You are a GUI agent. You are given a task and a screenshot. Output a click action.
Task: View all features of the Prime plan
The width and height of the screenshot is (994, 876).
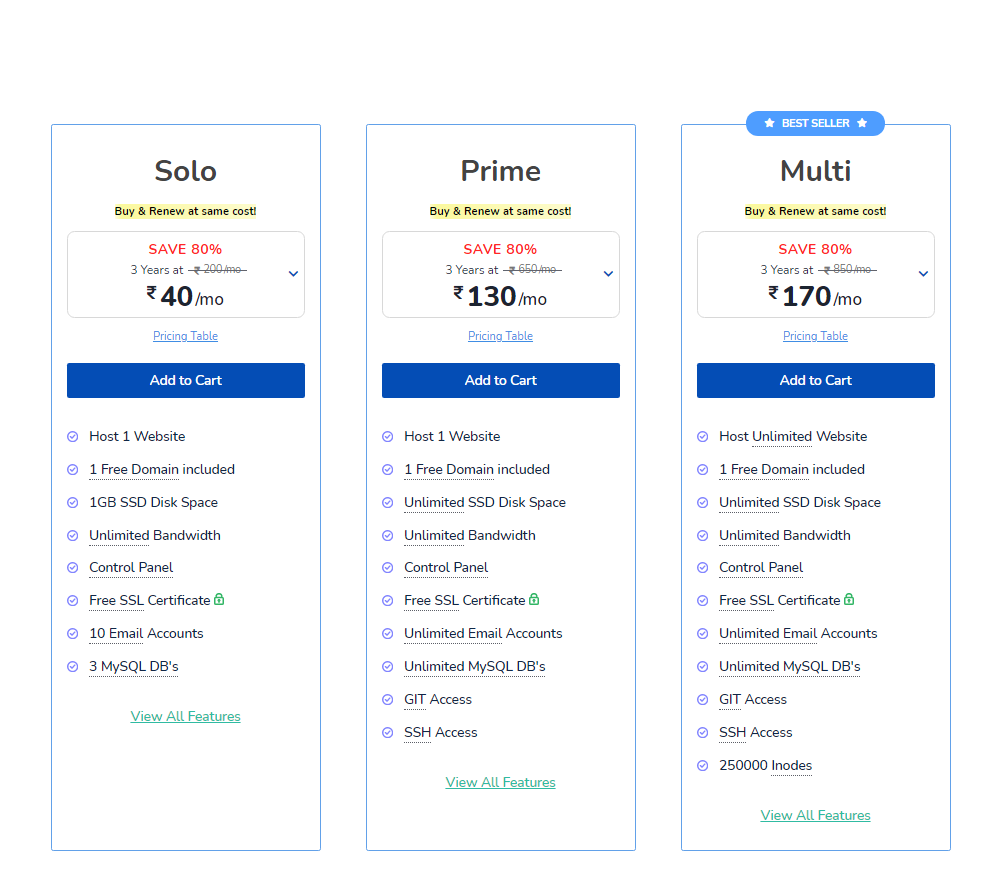501,782
